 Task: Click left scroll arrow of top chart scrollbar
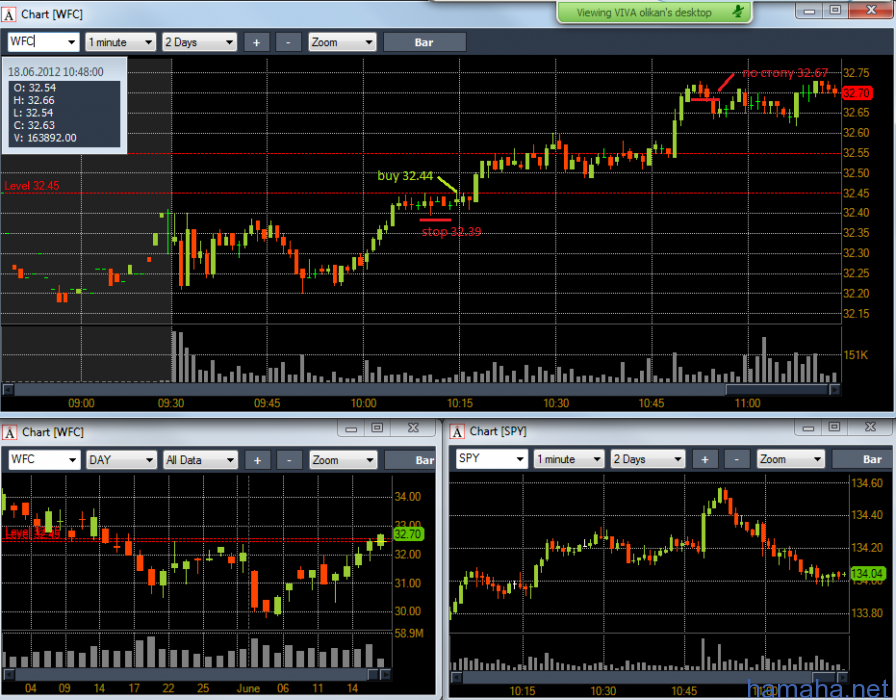(x=8, y=390)
